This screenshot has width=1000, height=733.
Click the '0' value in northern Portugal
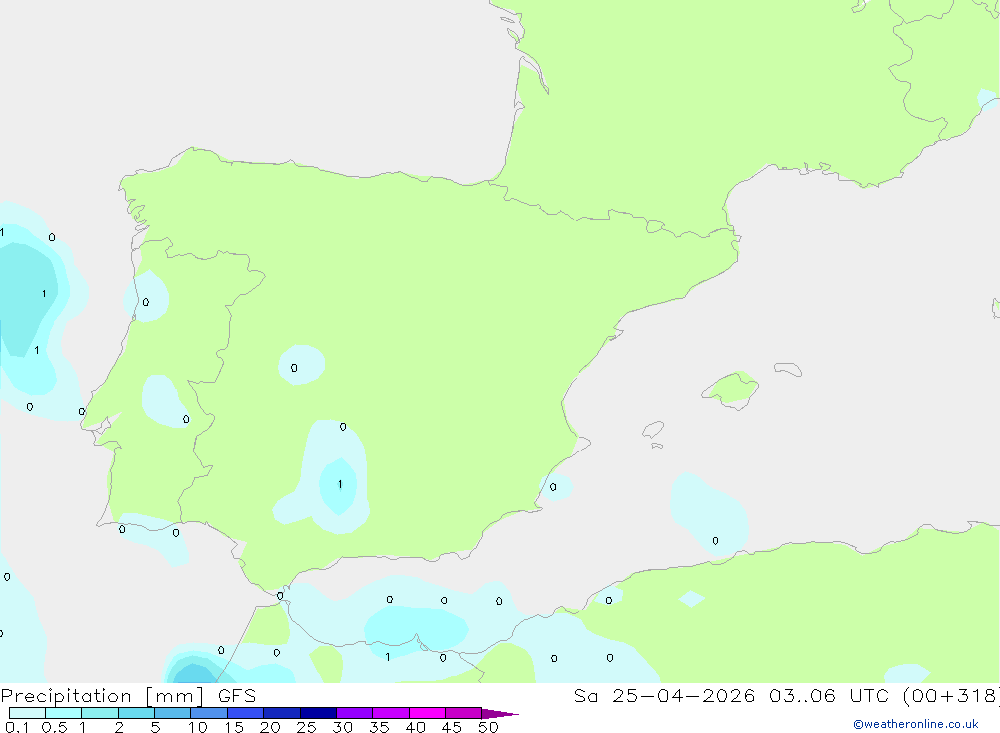coord(146,302)
